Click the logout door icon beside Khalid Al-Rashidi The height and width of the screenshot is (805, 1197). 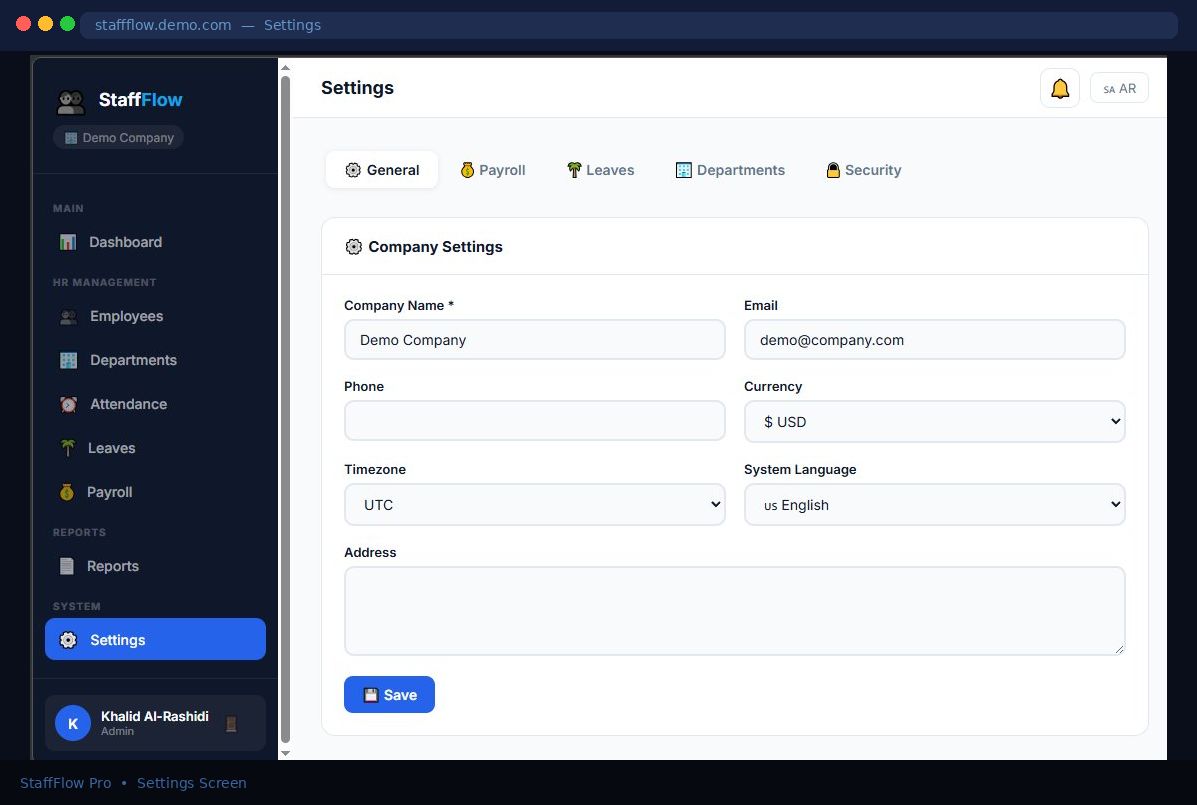coord(231,724)
